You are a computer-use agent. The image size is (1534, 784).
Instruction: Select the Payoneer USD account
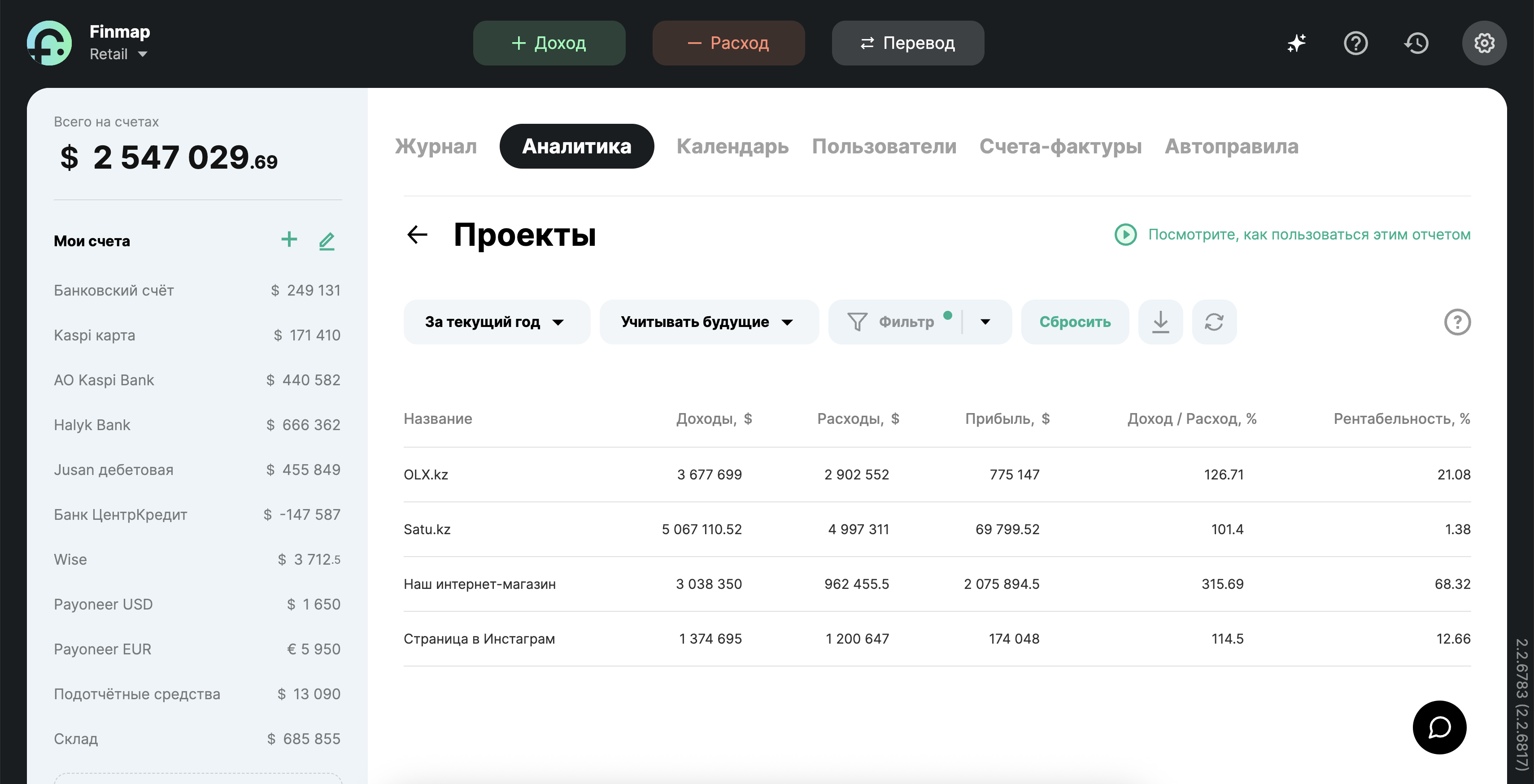(197, 604)
